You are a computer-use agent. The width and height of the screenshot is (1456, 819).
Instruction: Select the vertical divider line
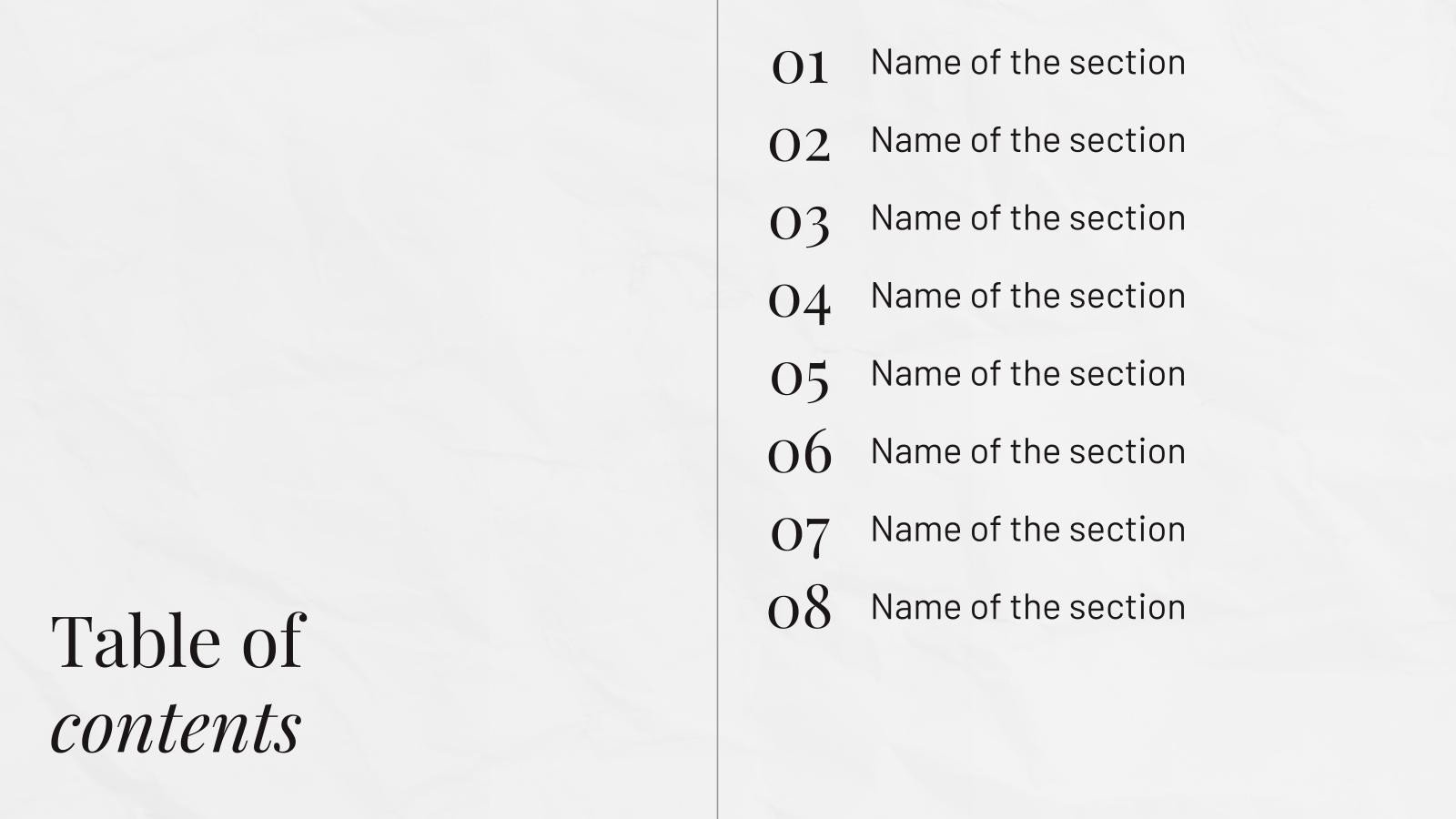point(717,409)
